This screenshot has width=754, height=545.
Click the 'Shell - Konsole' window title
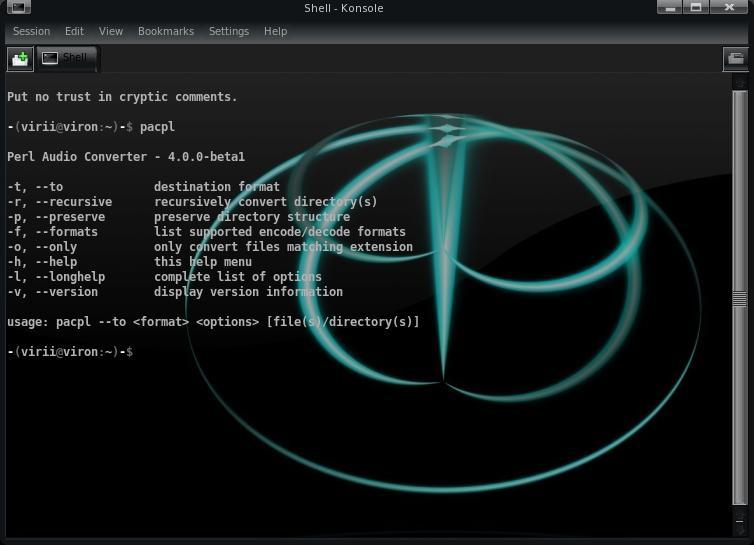[x=344, y=8]
